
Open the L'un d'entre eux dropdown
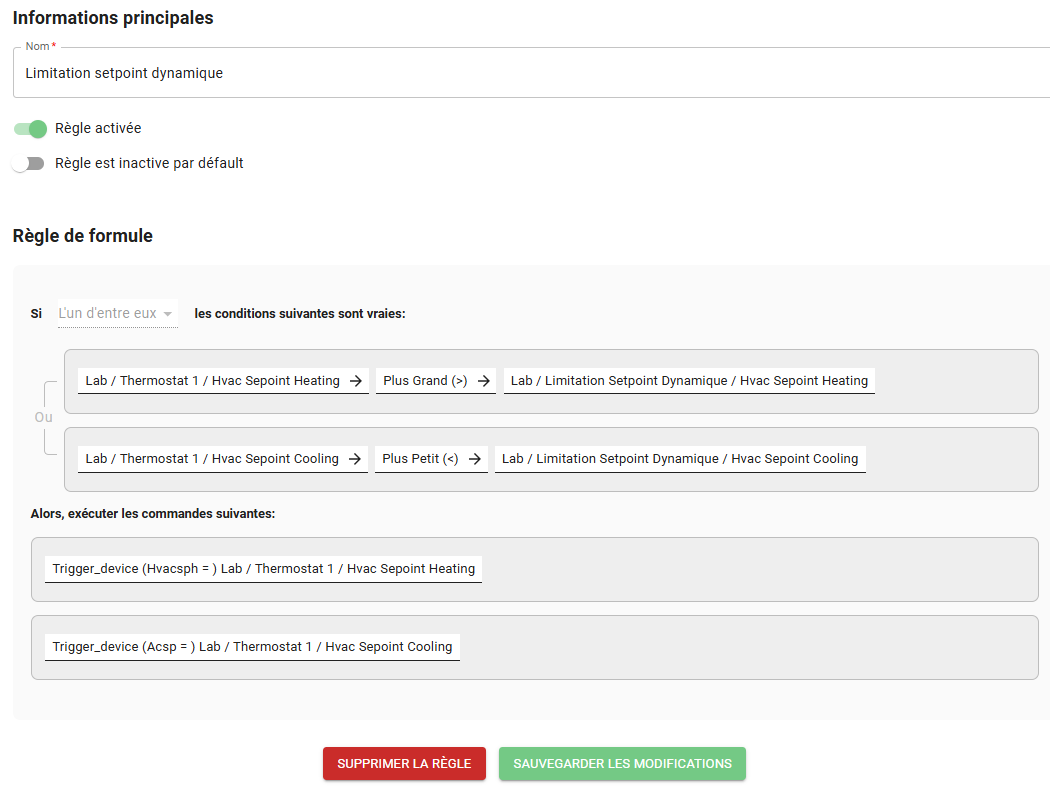point(117,314)
